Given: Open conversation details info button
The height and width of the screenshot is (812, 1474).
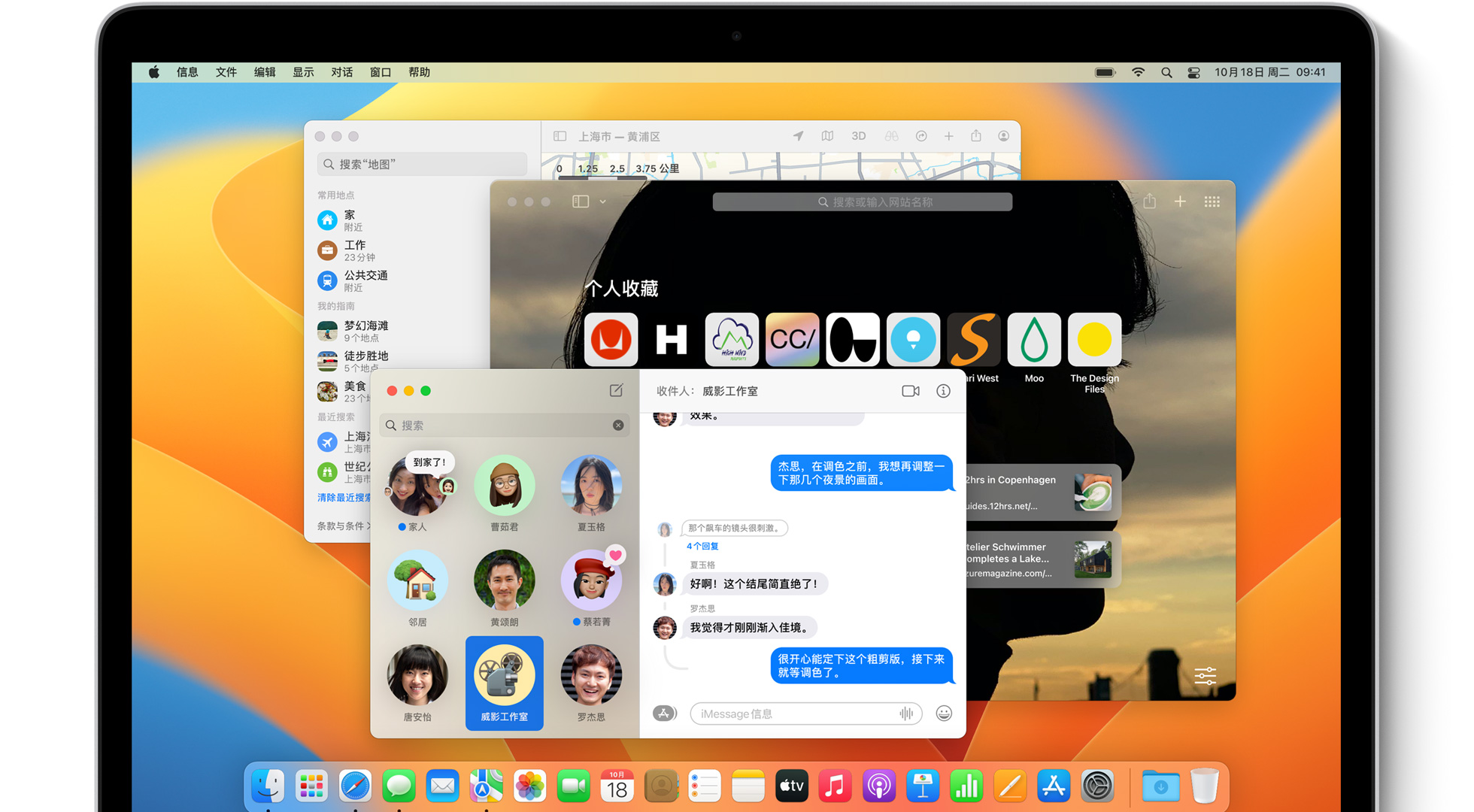Looking at the screenshot, I should (x=943, y=391).
